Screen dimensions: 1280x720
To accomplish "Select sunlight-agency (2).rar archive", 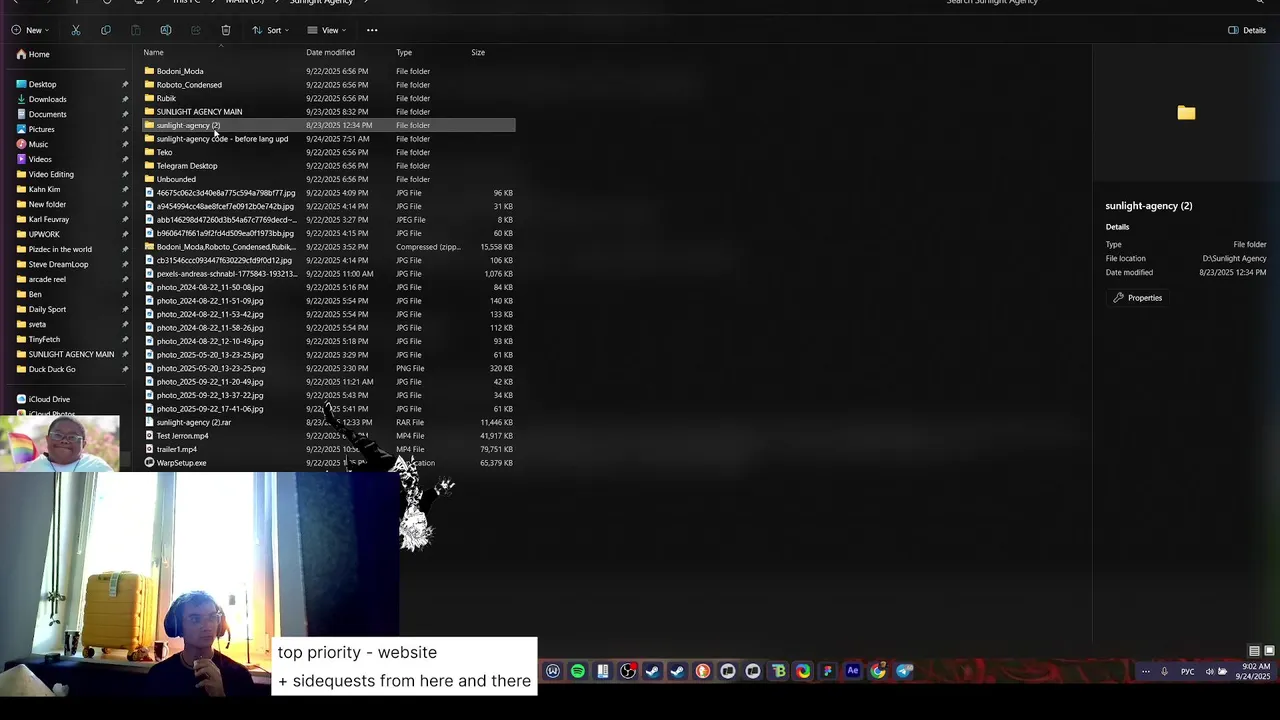I will 194,422.
